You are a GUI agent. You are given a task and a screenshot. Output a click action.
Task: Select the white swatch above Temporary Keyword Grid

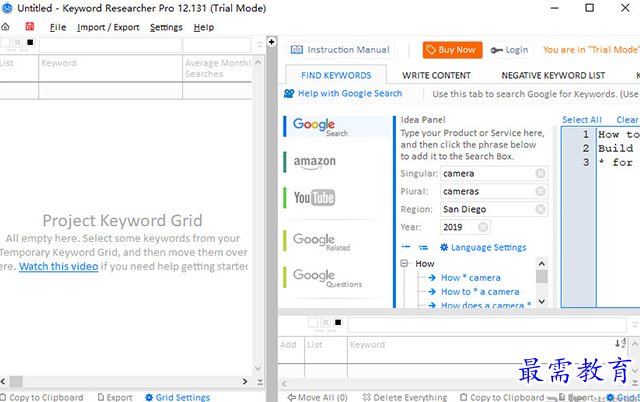click(x=313, y=322)
